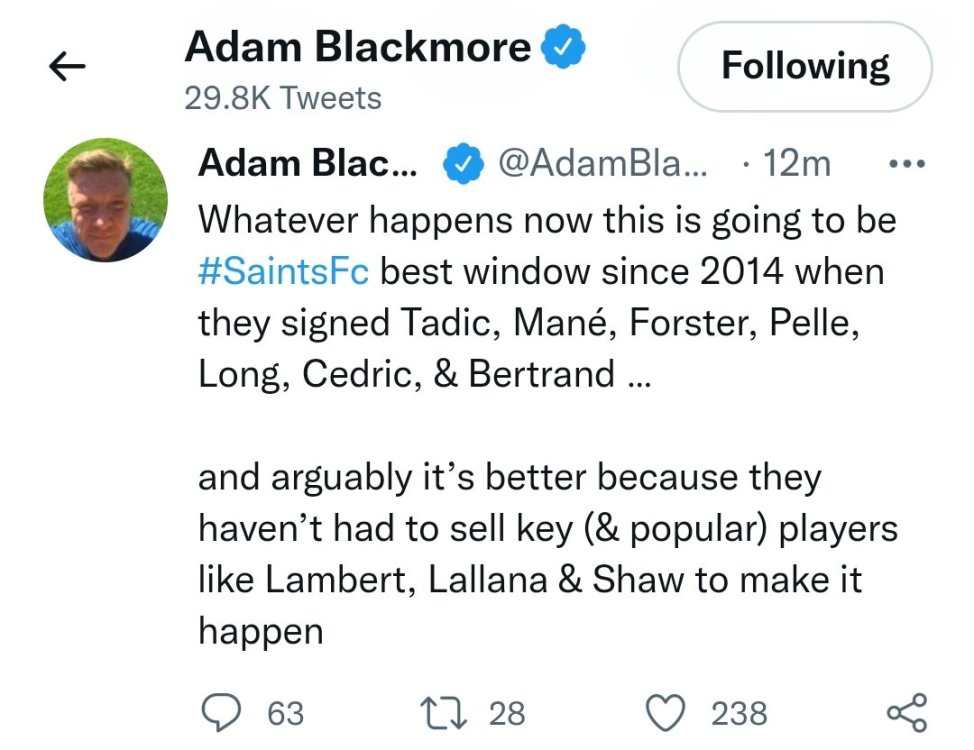
Task: Like the tweet with the heart icon
Action: (x=668, y=712)
